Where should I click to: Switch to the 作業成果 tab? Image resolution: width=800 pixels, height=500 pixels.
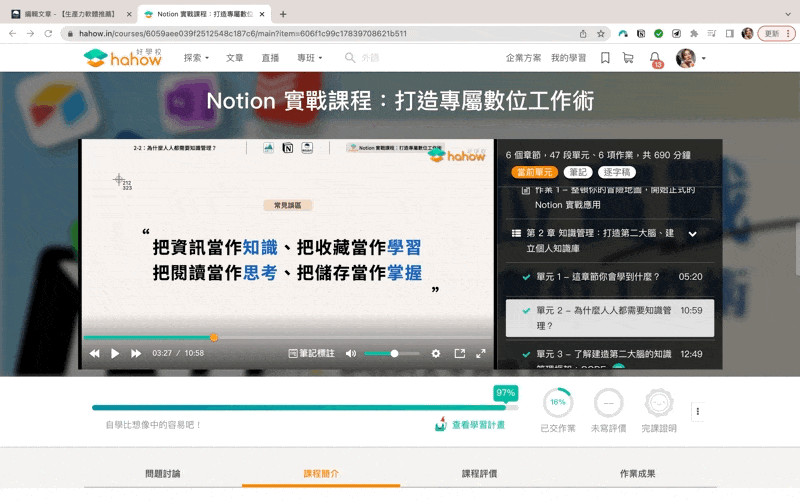(637, 473)
